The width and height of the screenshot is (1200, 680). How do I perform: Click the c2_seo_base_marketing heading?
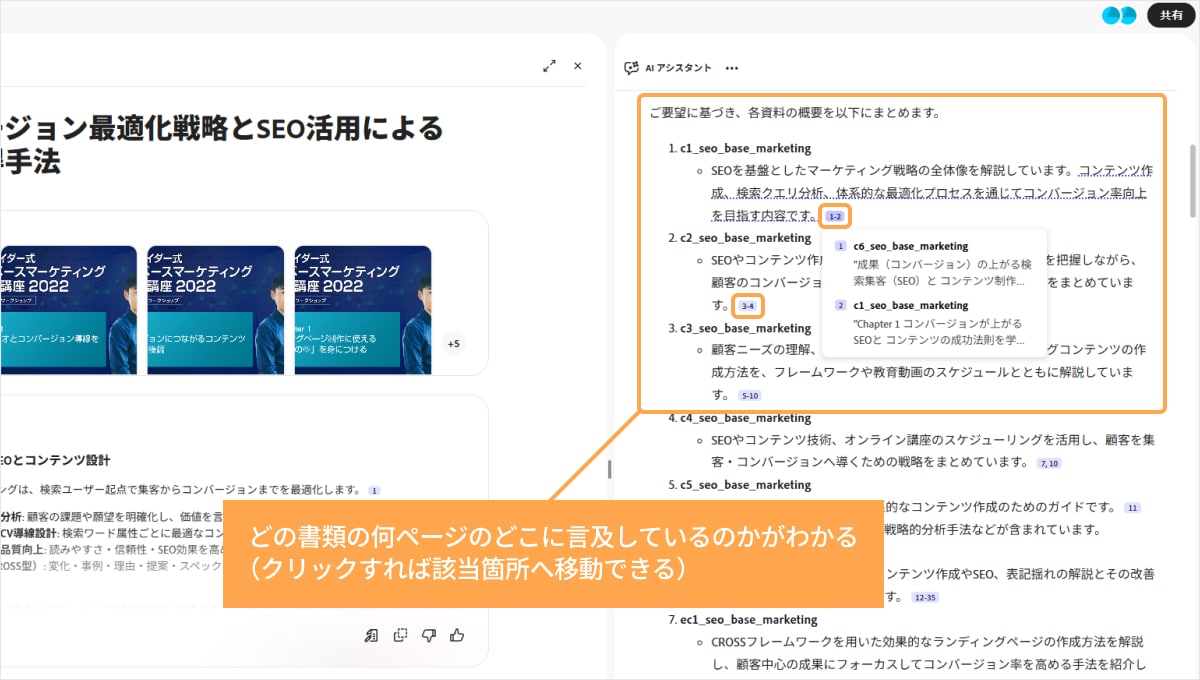745,238
